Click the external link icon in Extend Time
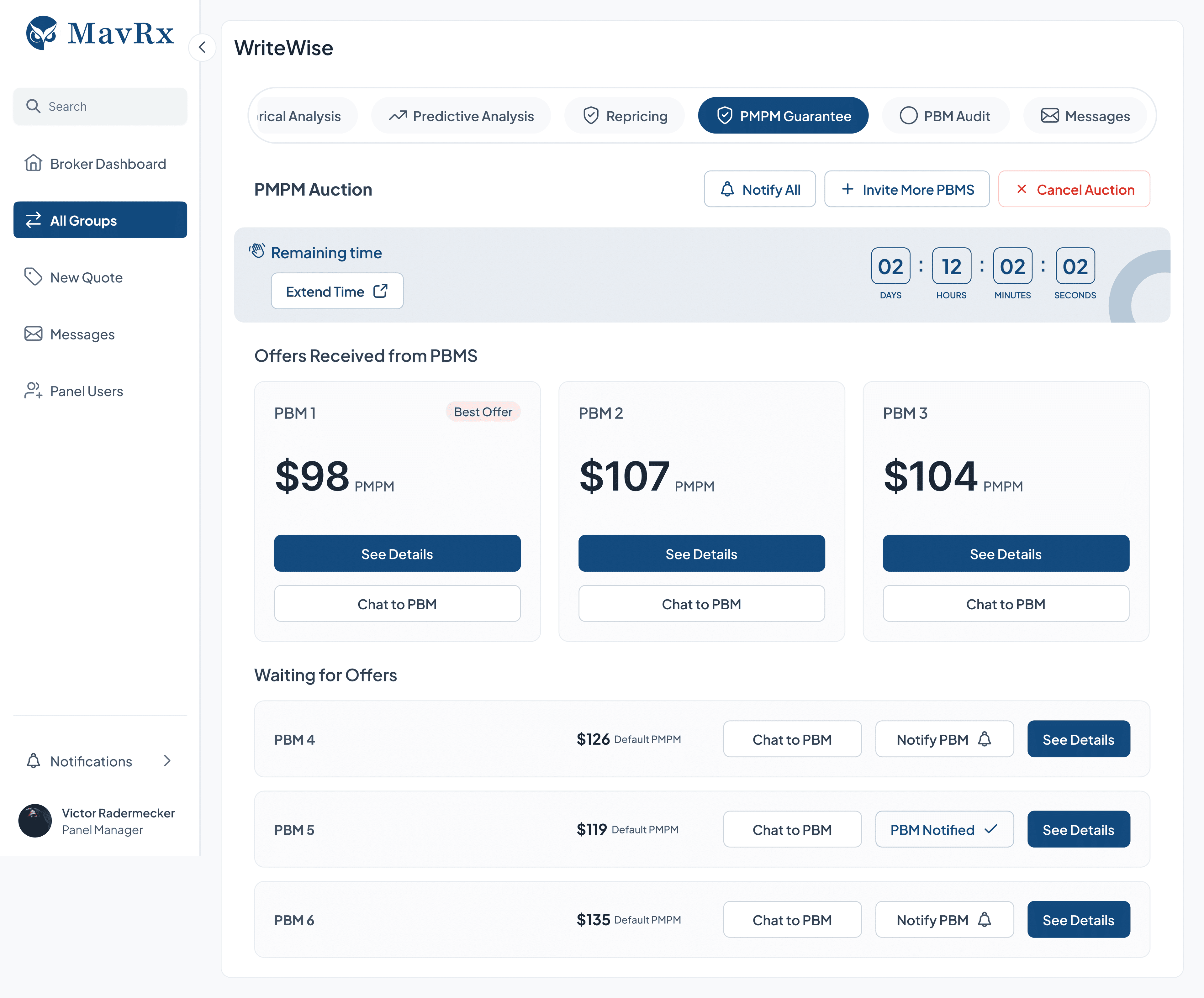Viewport: 1204px width, 998px height. 381,291
